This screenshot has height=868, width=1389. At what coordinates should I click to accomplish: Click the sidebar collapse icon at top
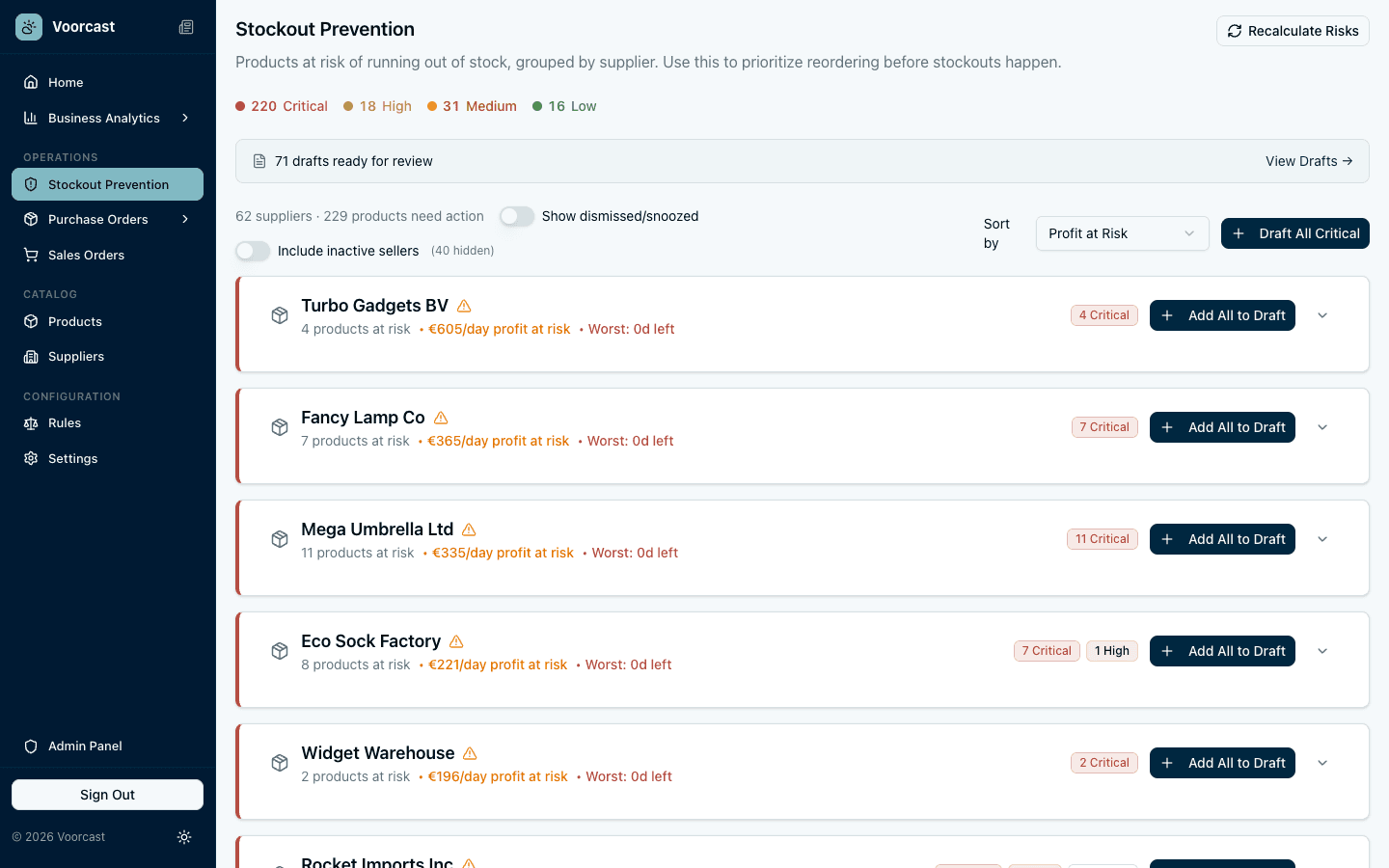pyautogui.click(x=186, y=27)
